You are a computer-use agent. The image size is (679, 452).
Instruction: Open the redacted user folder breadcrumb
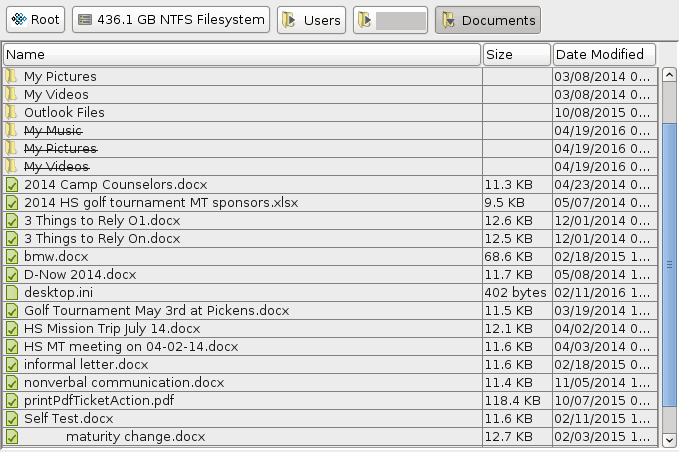(x=390, y=20)
